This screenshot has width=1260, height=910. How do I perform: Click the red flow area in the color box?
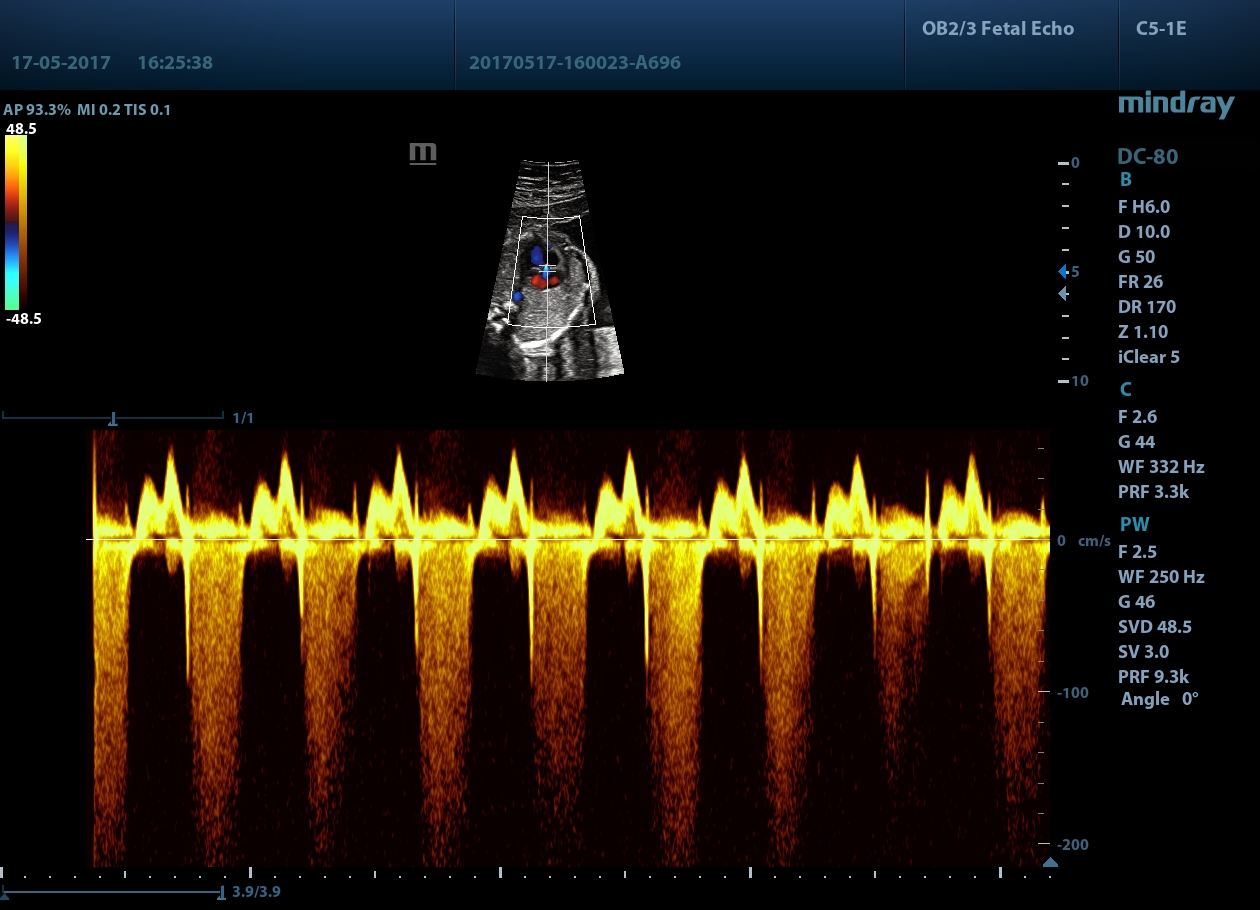(x=544, y=283)
